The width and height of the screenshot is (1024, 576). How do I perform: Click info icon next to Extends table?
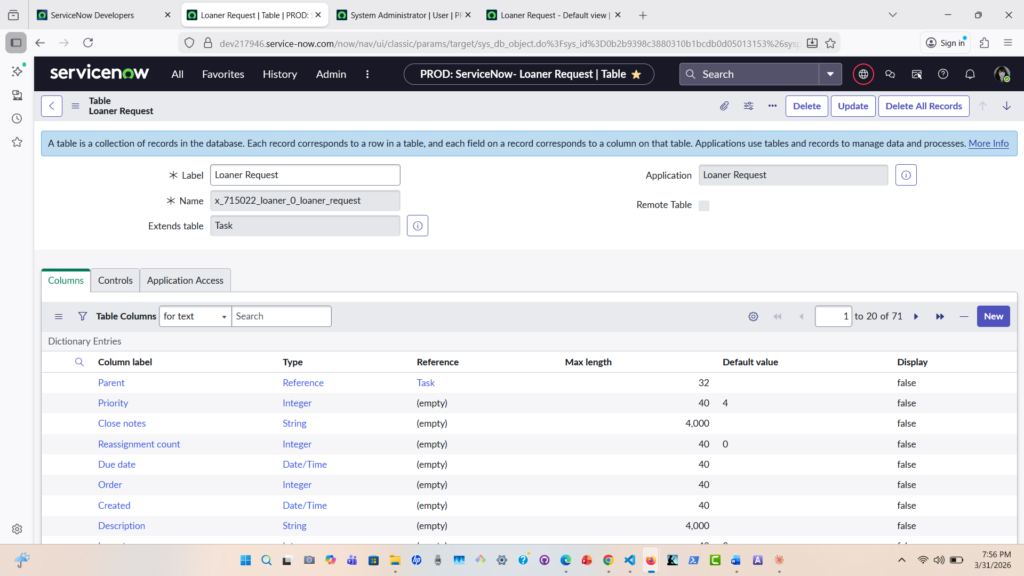pyautogui.click(x=418, y=226)
